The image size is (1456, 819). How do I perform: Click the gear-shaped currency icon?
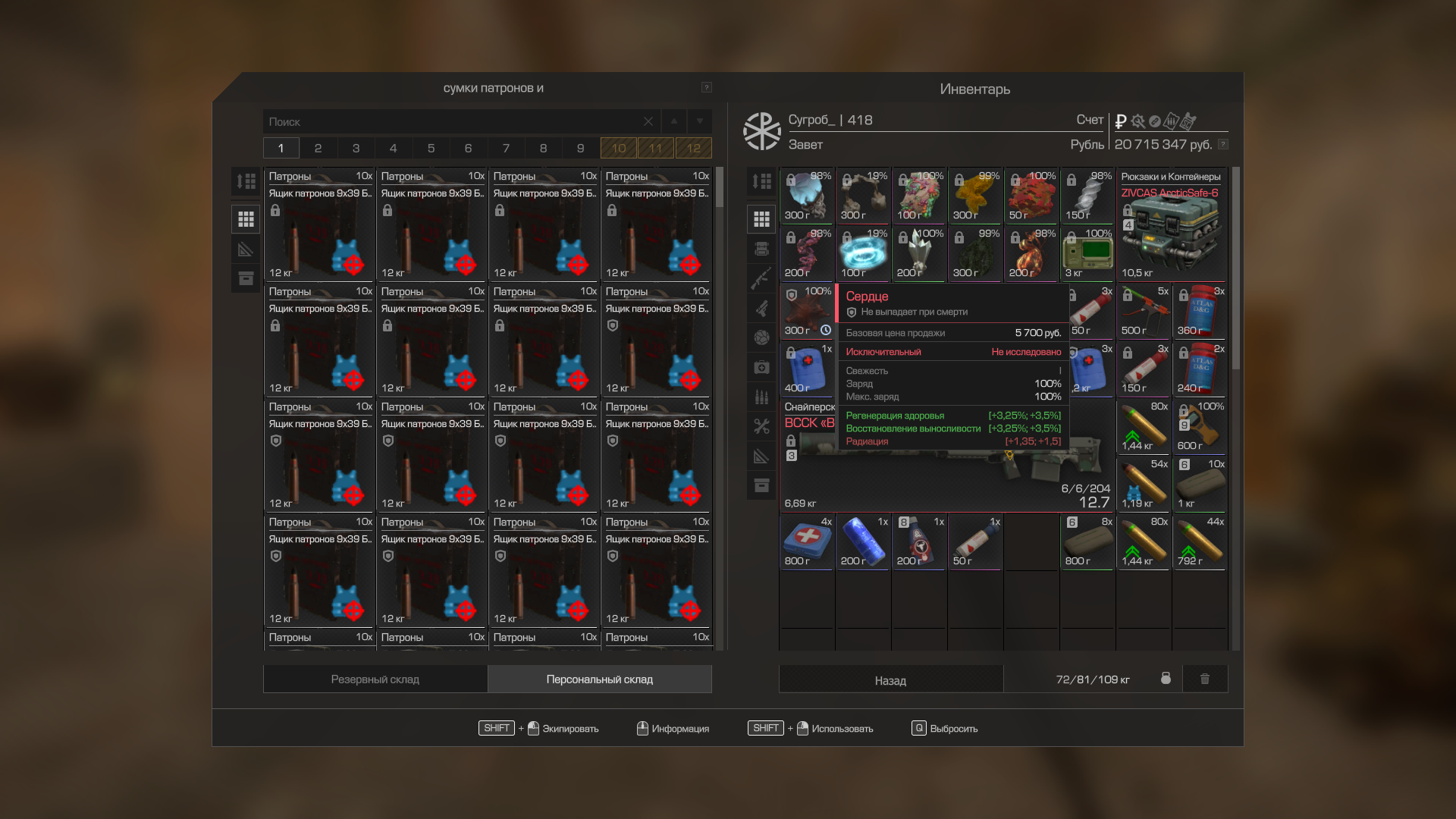pyautogui.click(x=1137, y=121)
